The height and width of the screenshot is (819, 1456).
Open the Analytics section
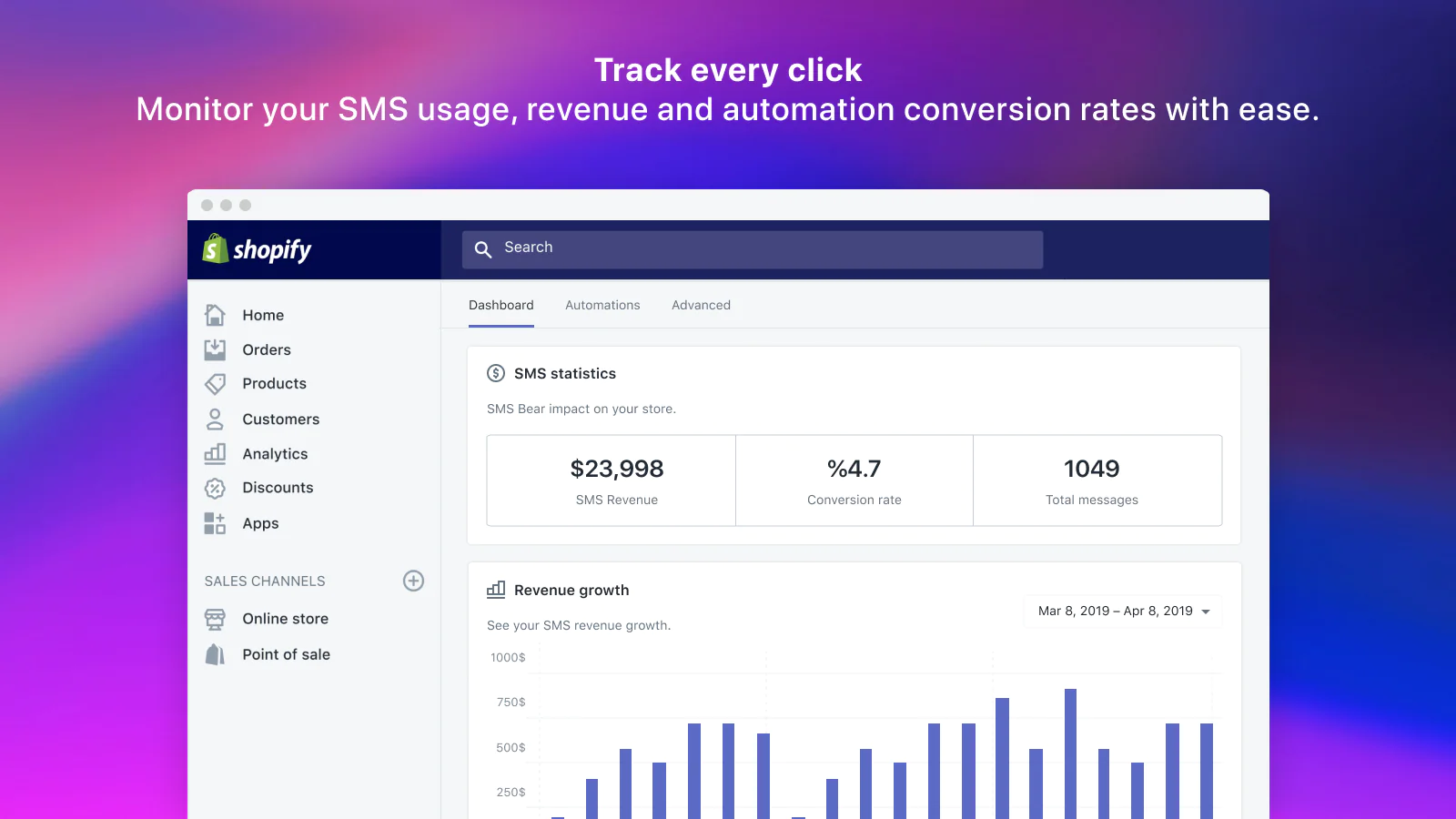coord(275,453)
